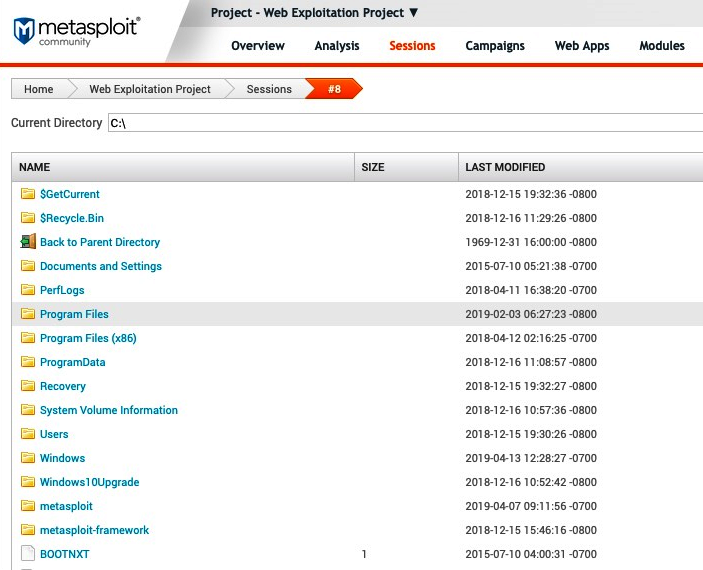703x570 pixels.
Task: Sort by the NAME column header
Action: click(182, 167)
